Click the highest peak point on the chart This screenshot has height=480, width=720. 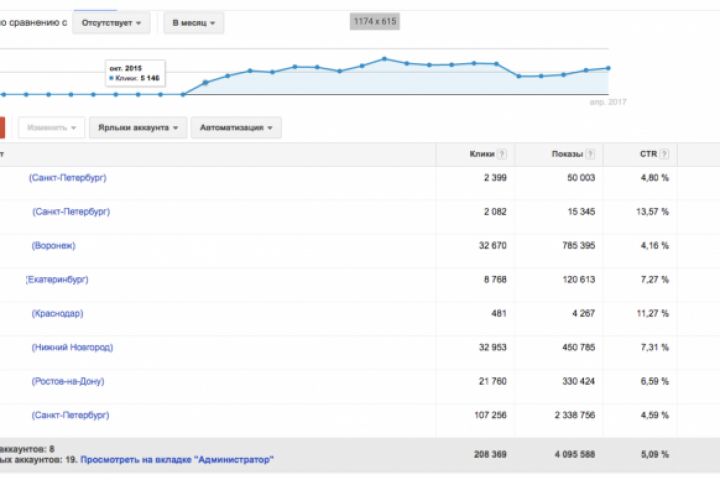tap(384, 59)
